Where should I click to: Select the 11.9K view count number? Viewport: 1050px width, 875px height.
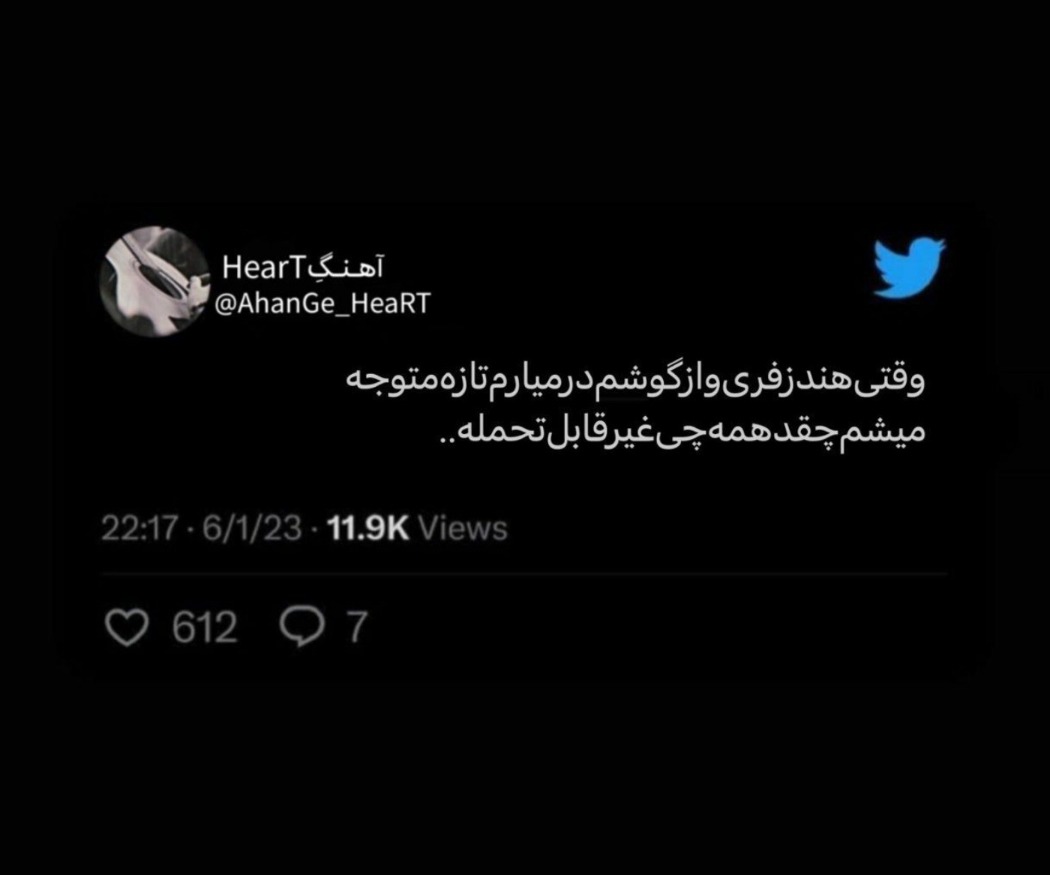click(x=368, y=528)
